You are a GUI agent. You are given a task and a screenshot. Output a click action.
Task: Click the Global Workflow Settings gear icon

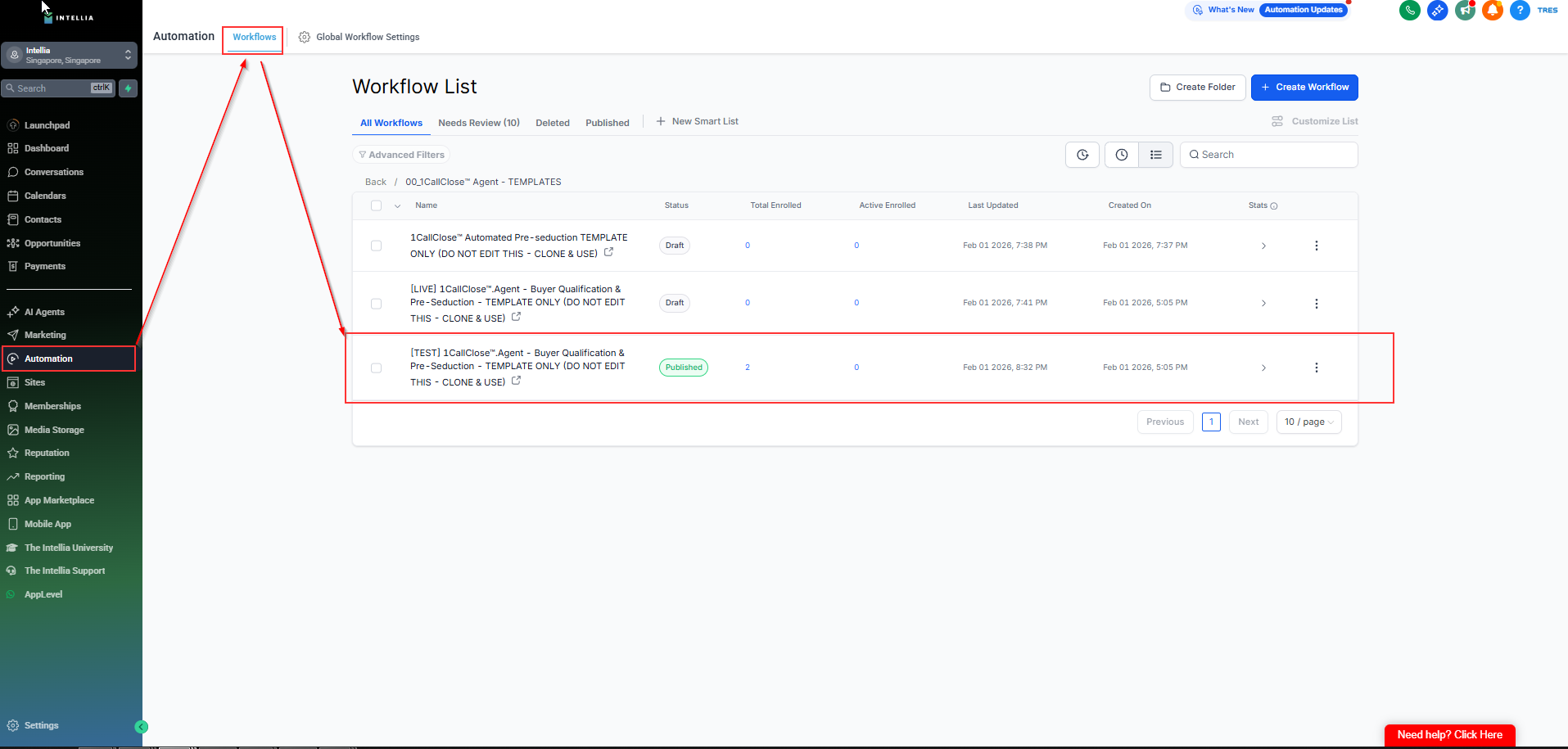coord(305,37)
